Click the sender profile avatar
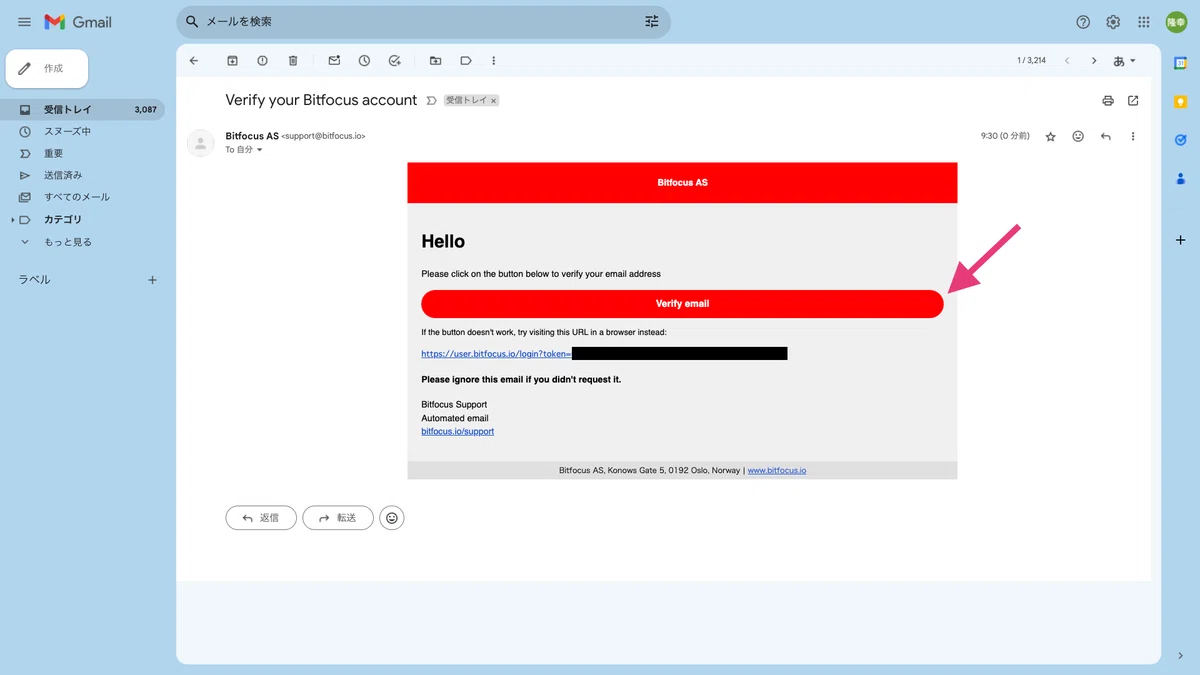 pos(201,143)
